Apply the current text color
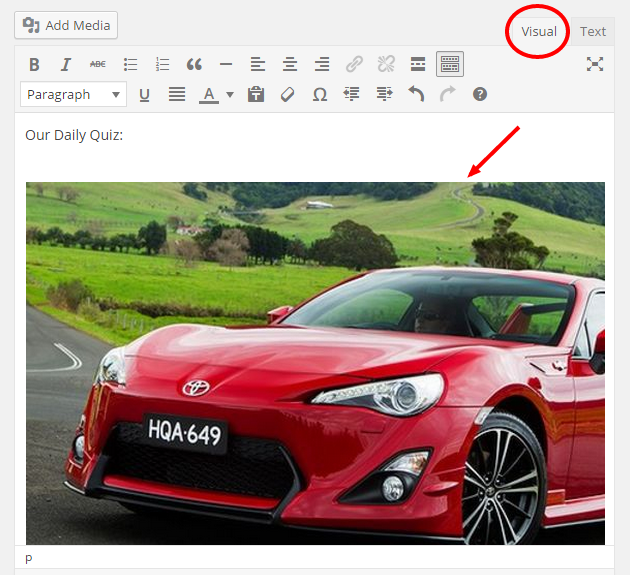Viewport: 630px width, 575px height. [x=209, y=95]
